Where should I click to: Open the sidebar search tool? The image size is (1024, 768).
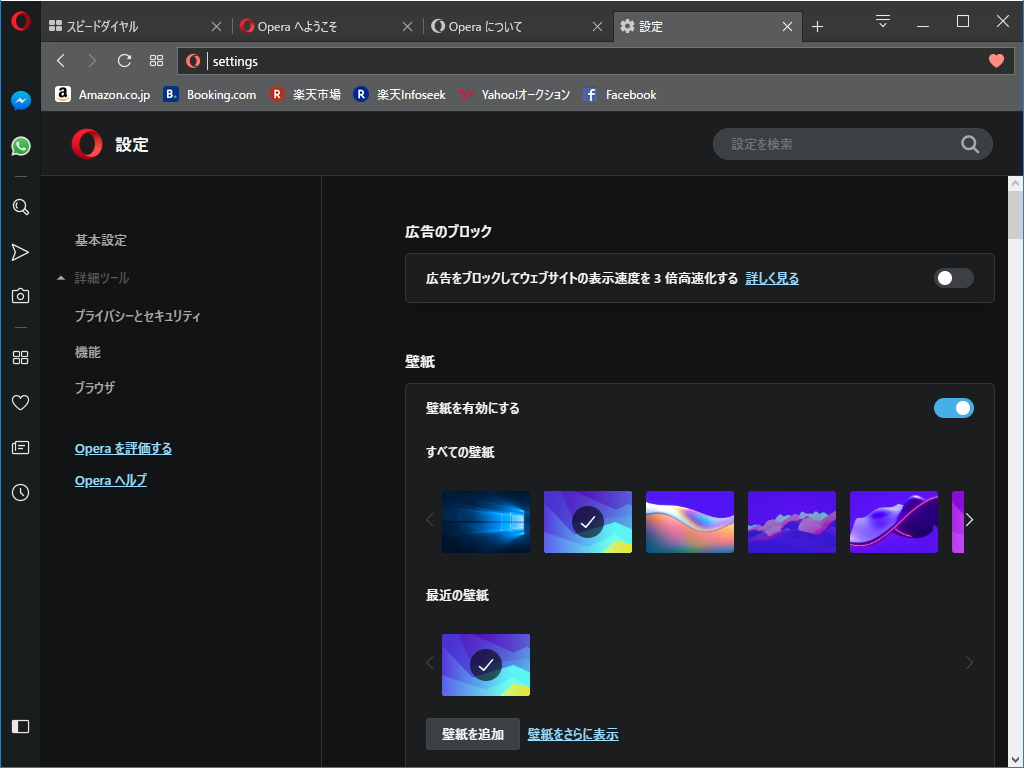click(x=20, y=207)
